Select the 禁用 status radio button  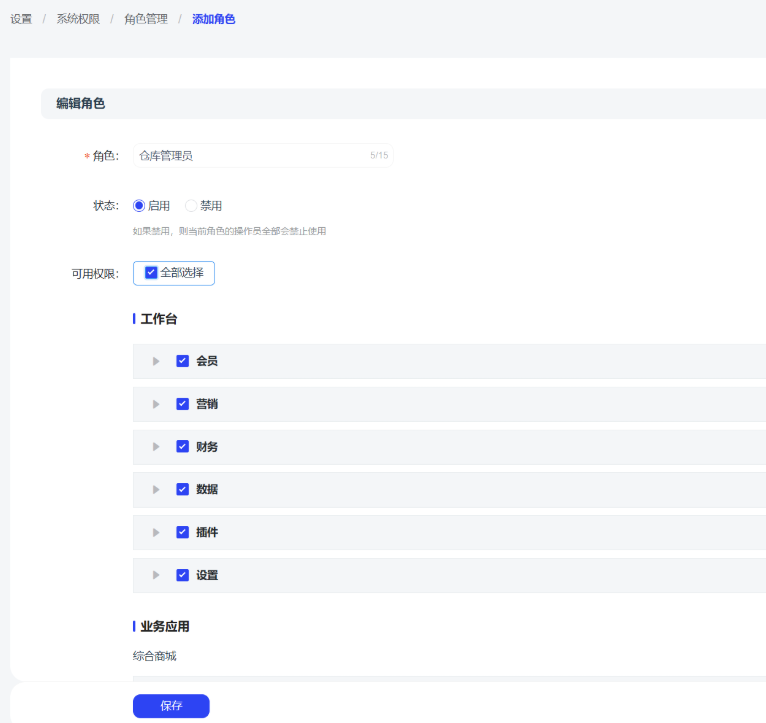[x=192, y=206]
